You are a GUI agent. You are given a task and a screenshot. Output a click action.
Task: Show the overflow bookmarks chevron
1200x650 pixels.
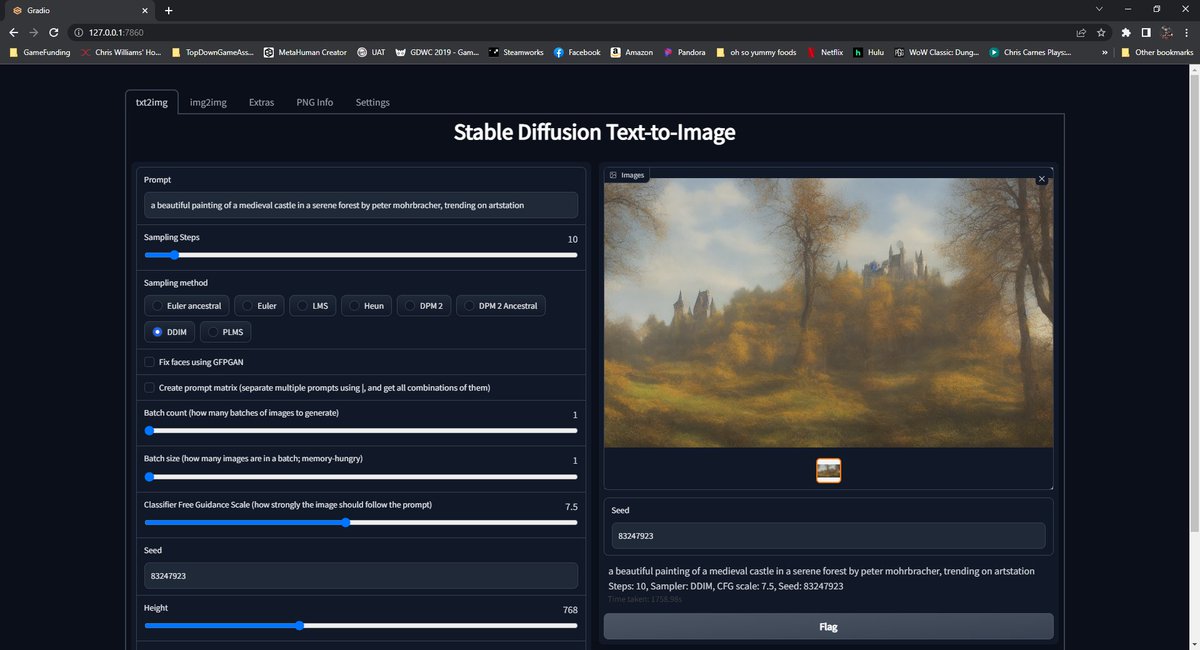[1104, 52]
